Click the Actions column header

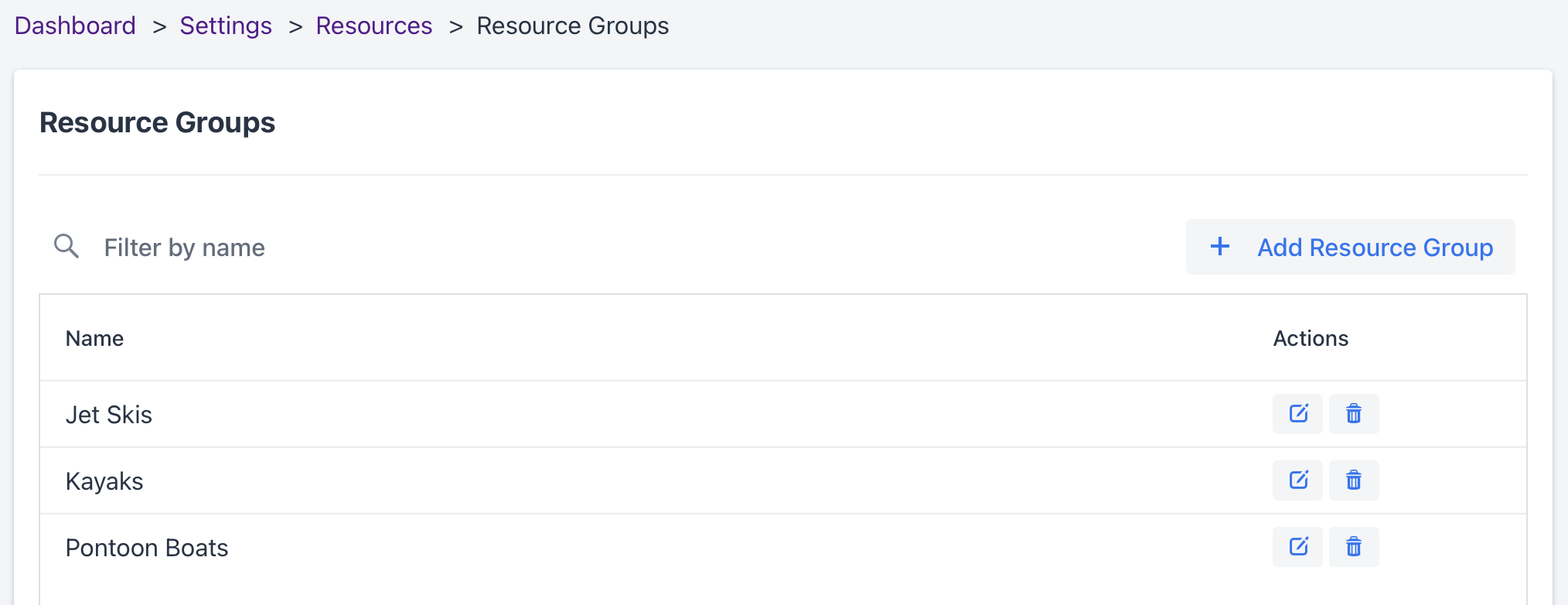[x=1311, y=338]
